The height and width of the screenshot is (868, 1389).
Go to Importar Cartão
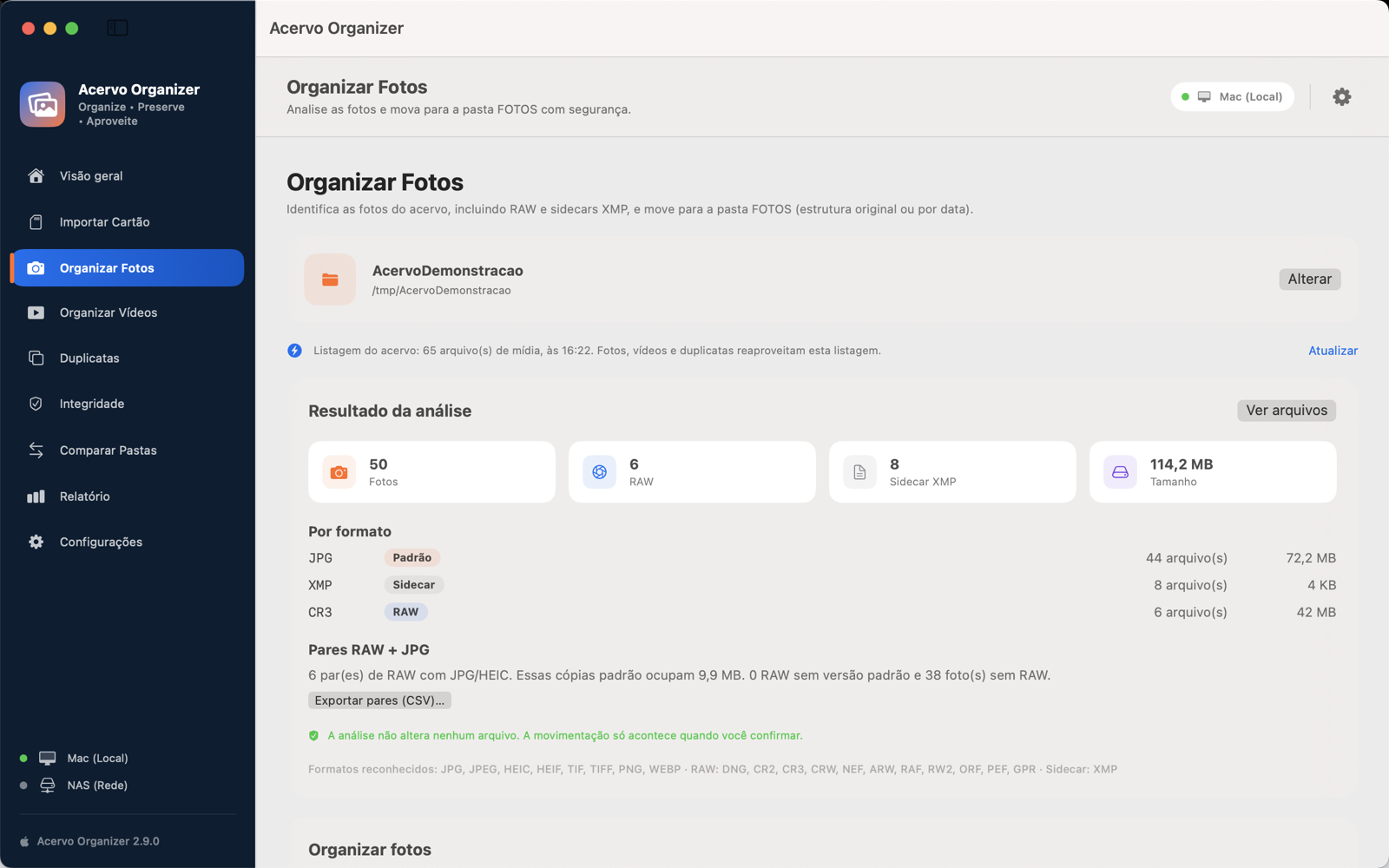tap(127, 222)
